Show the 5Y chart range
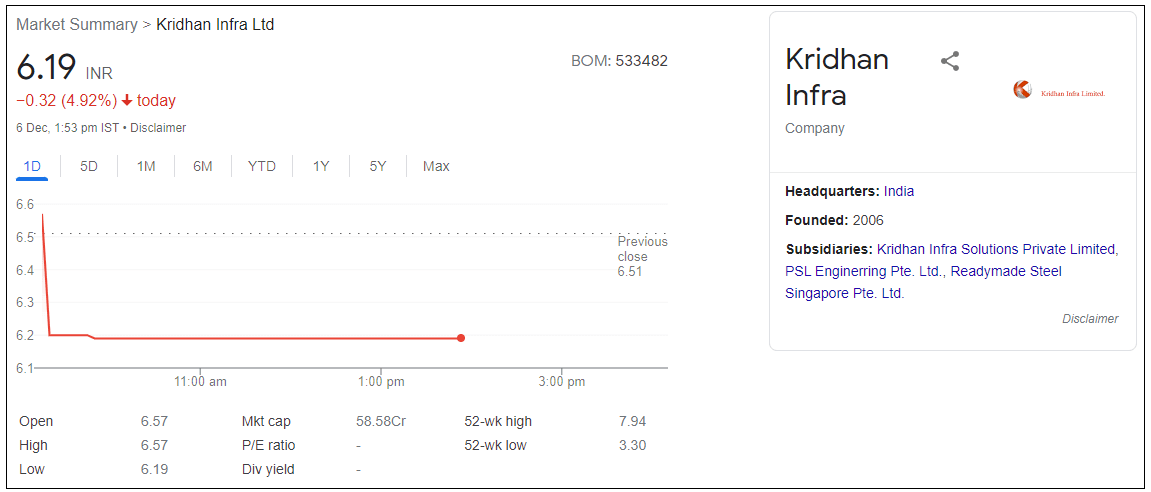The width and height of the screenshot is (1151, 492). tap(377, 166)
